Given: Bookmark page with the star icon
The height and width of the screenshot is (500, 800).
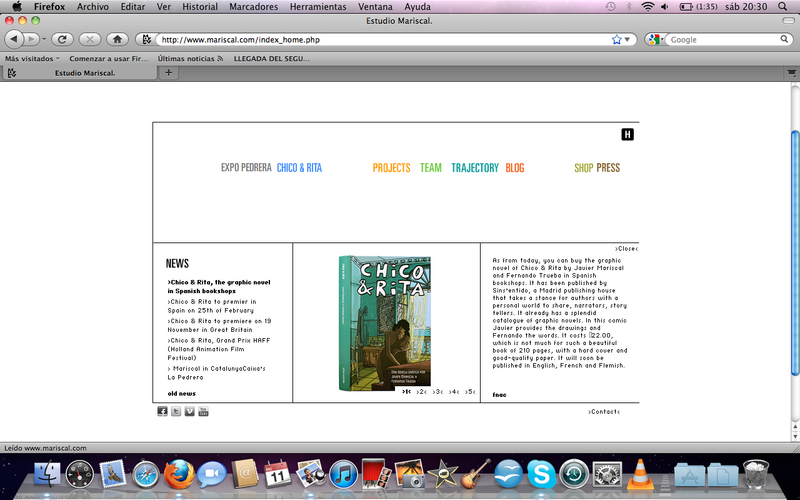Looking at the screenshot, I should point(617,40).
